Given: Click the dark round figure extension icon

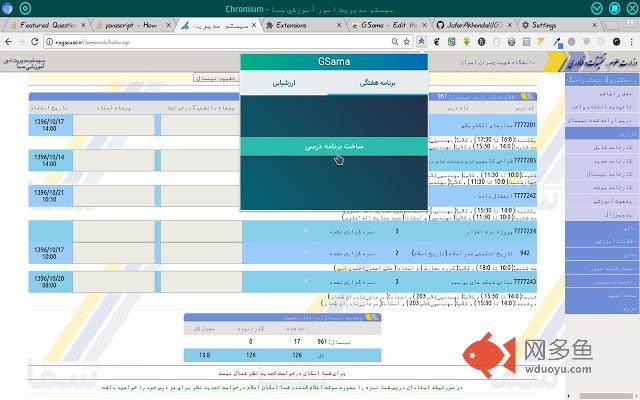Looking at the screenshot, I should point(482,41).
